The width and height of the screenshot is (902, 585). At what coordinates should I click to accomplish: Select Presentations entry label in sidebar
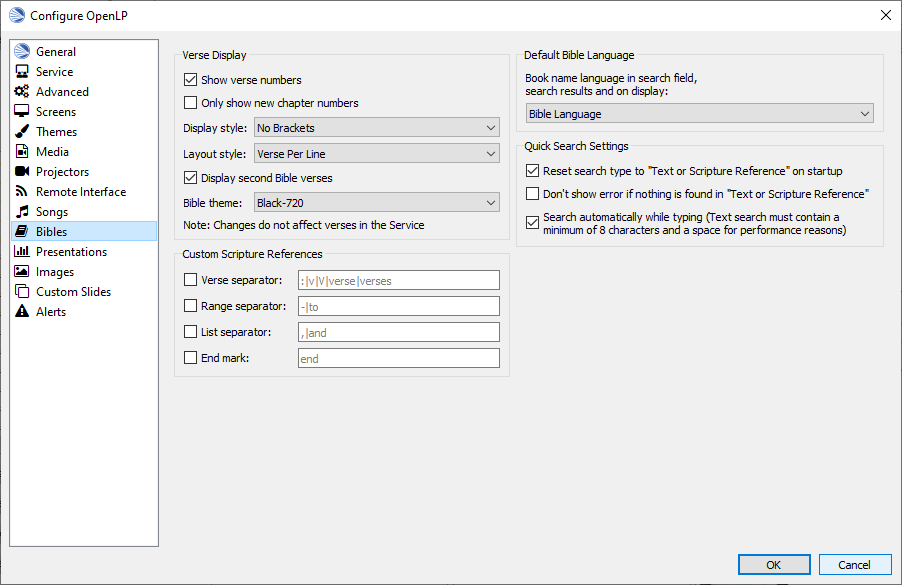[71, 252]
